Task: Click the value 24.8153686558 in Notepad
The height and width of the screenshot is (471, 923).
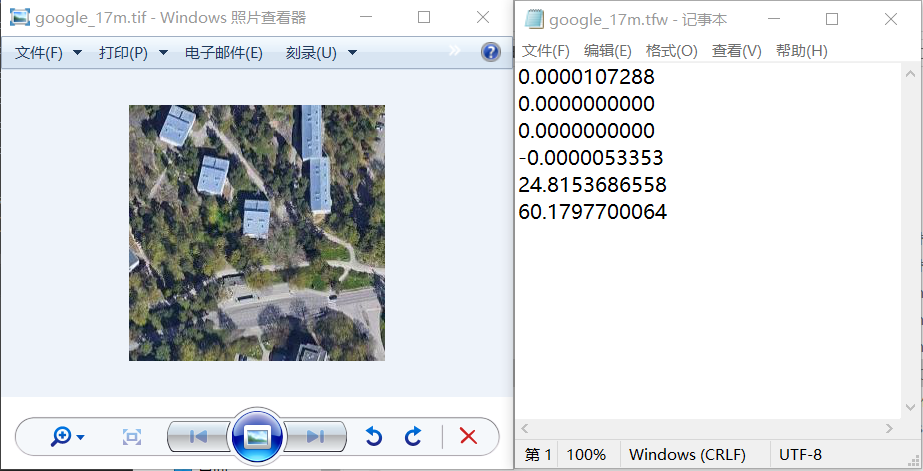Action: 592,185
